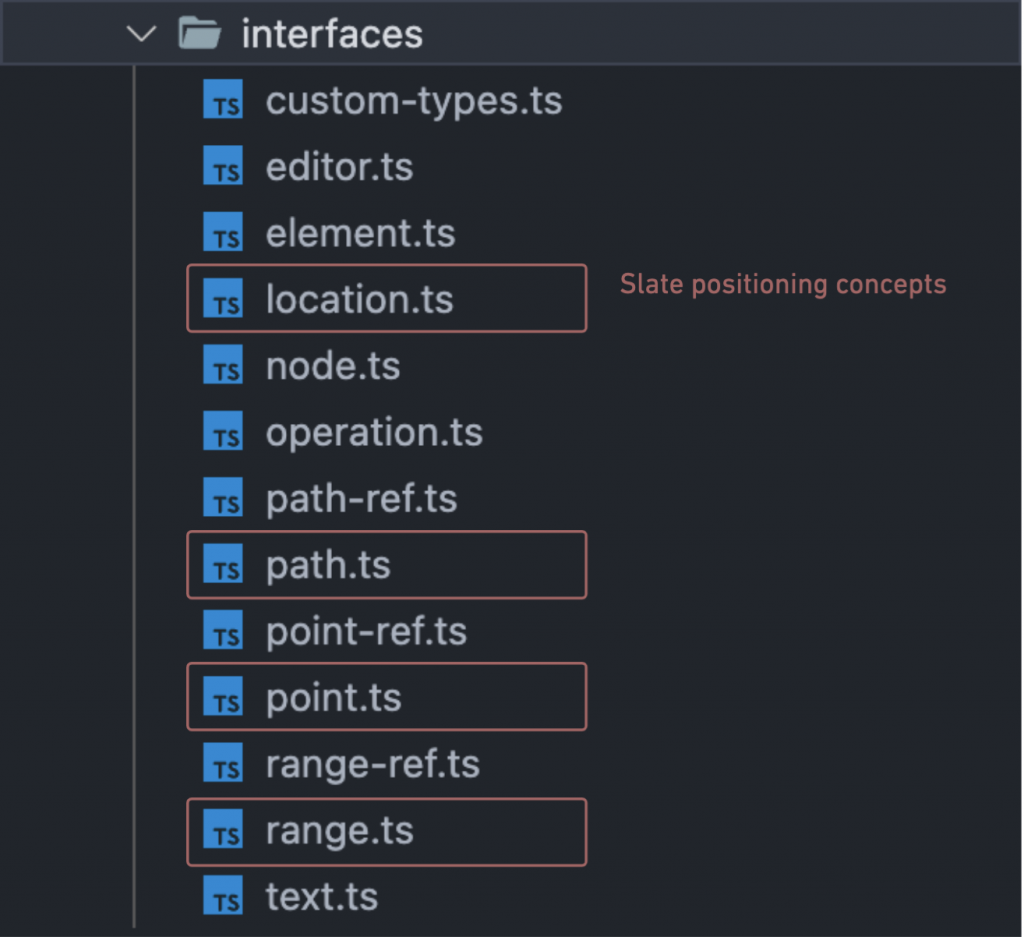This screenshot has height=937, width=1024.
Task: Open the node.ts file
Action: (x=332, y=366)
